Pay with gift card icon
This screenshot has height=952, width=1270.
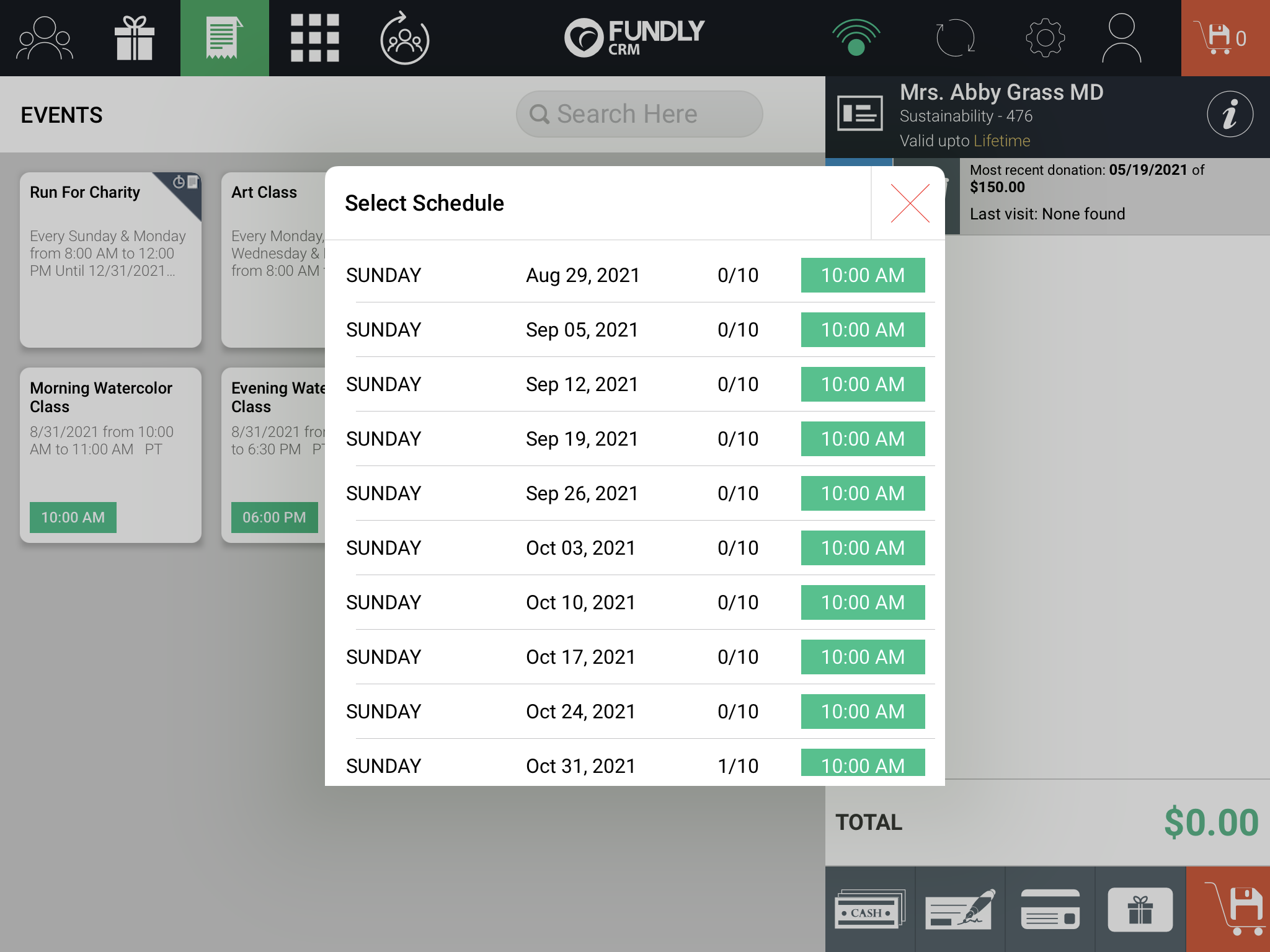1140,909
